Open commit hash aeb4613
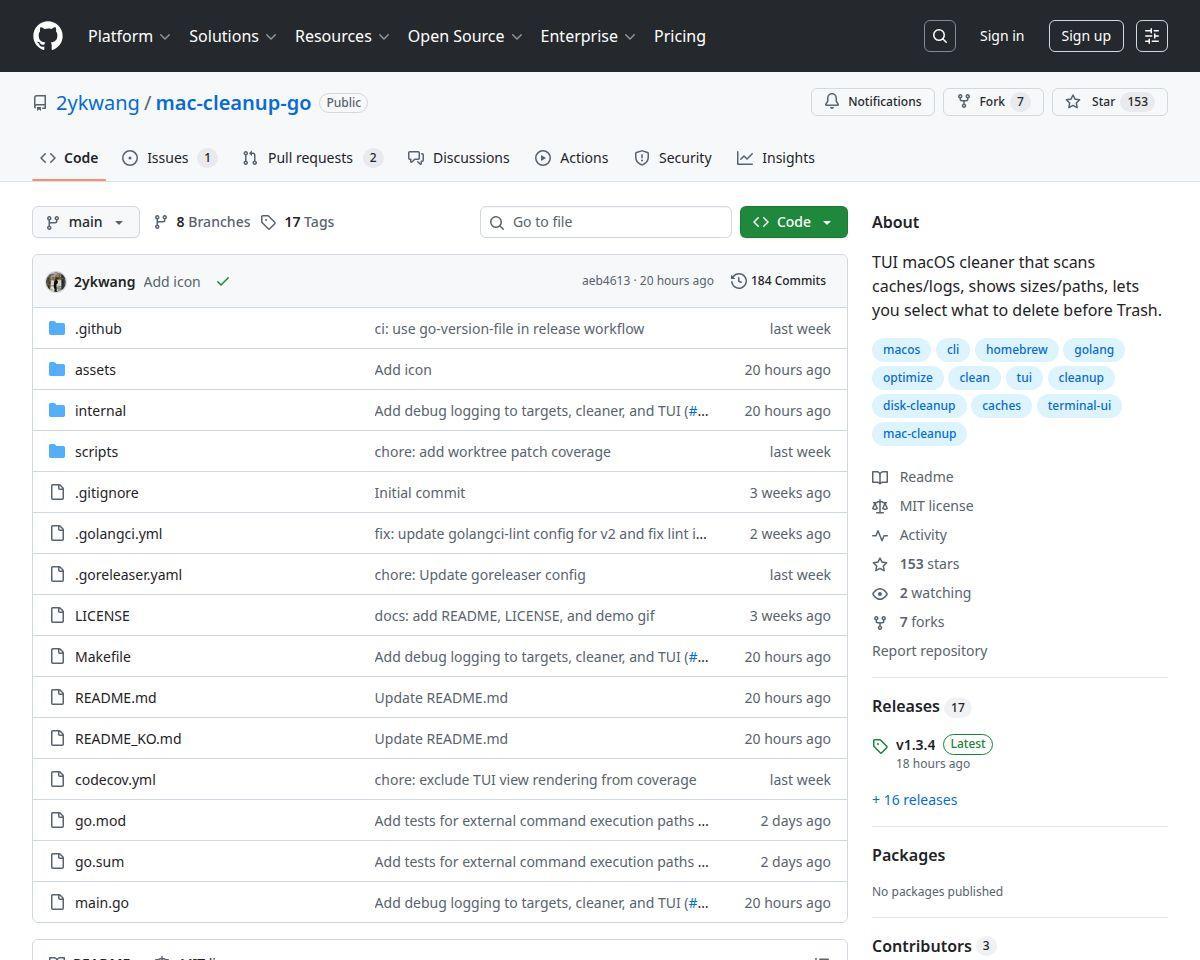Screen dimensions: 1200x960 click(x=606, y=281)
